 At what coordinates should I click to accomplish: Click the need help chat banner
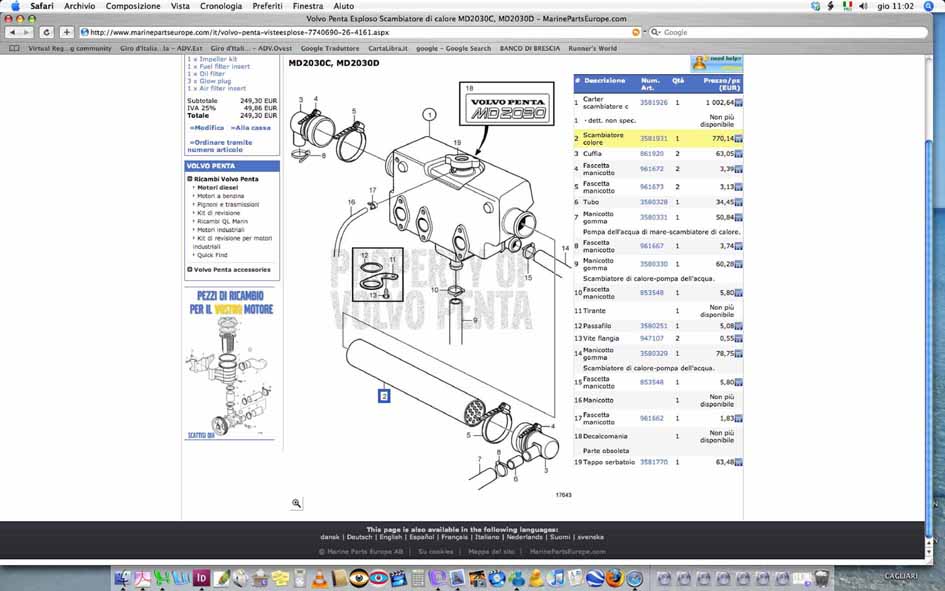click(717, 63)
